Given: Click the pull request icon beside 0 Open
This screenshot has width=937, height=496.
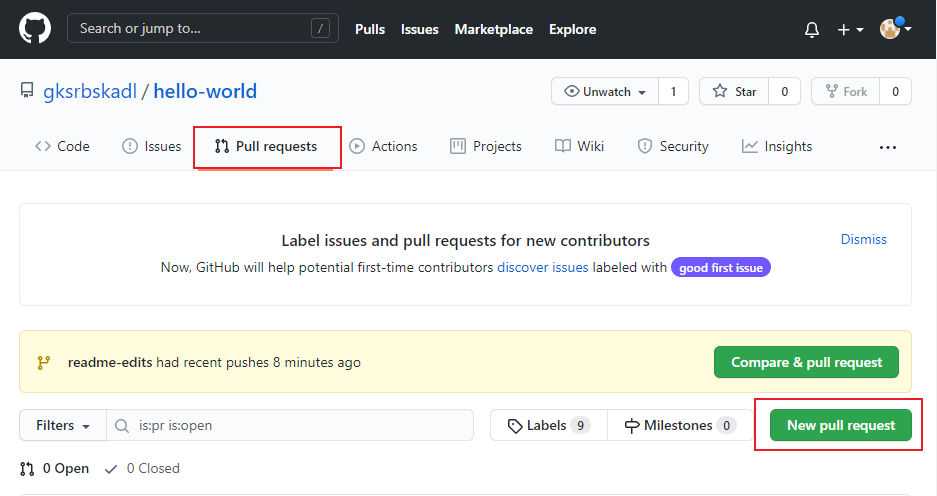Looking at the screenshot, I should (27, 469).
